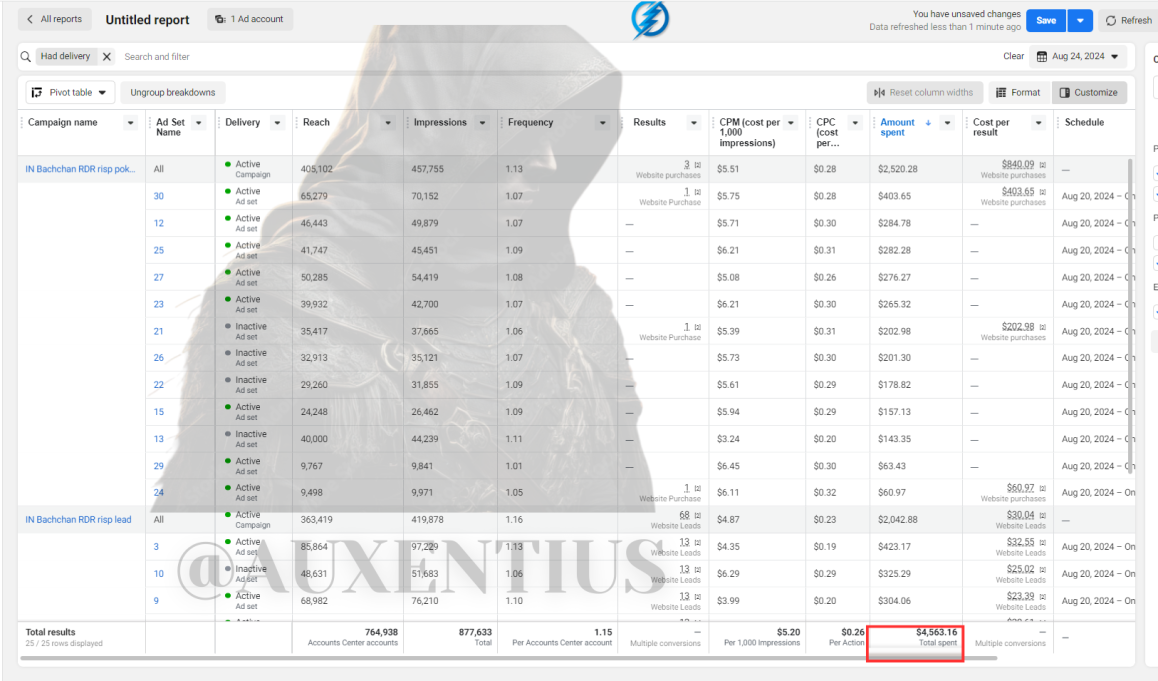
Task: Open the Save options dropdown arrow
Action: (x=1080, y=21)
